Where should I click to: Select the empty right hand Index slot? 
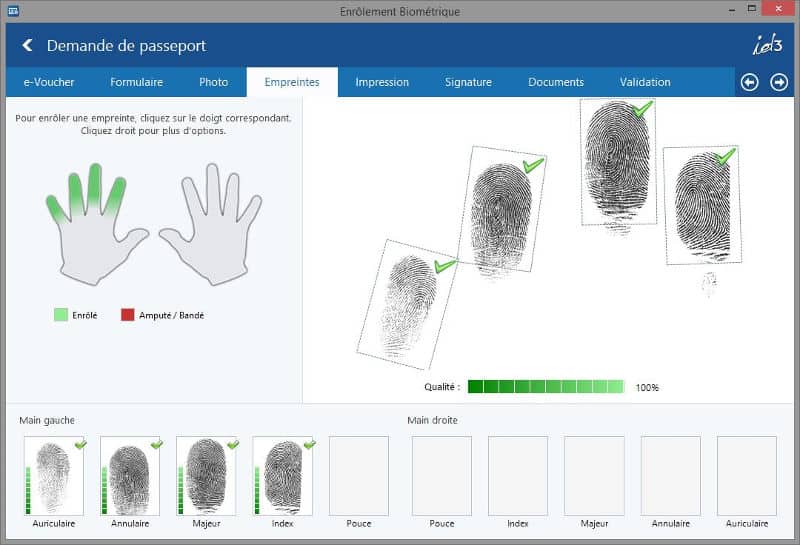pyautogui.click(x=518, y=476)
